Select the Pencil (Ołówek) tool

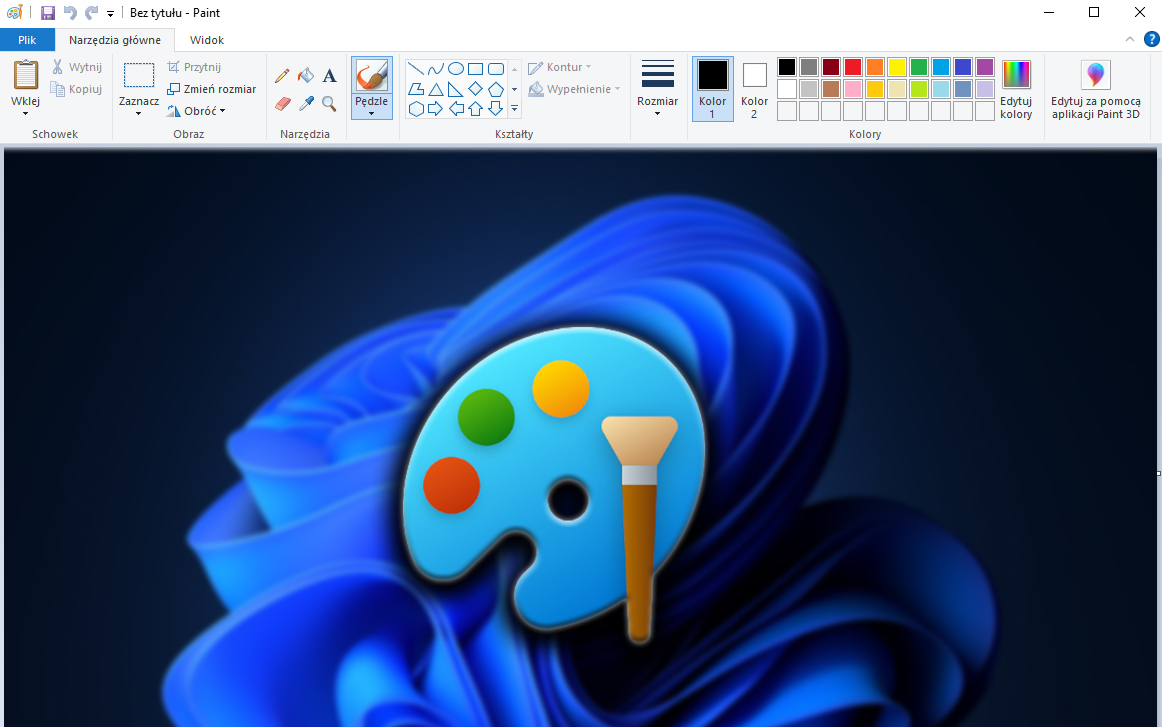282,75
